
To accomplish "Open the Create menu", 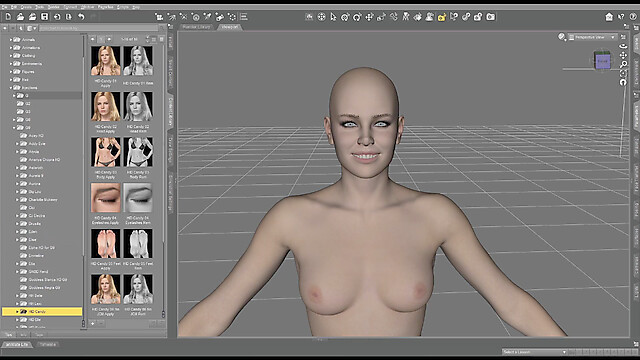I will tap(26, 7).
